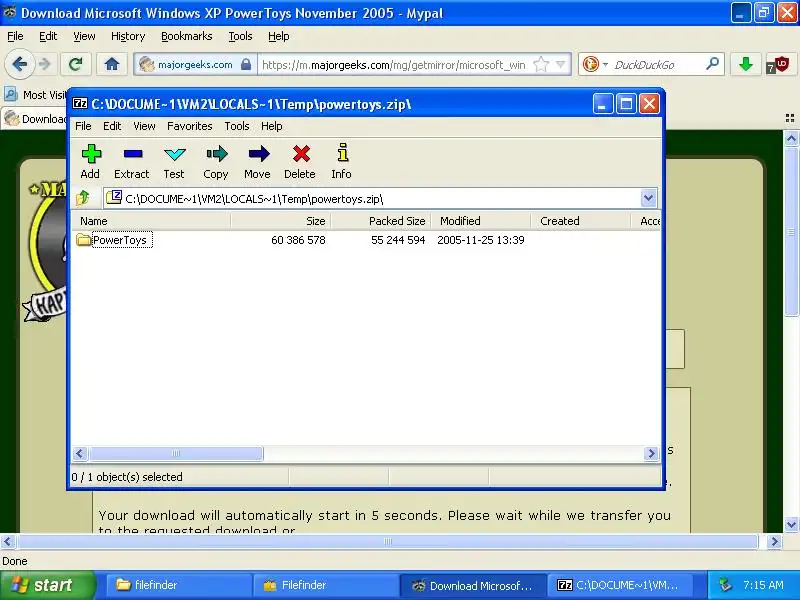This screenshot has height=600, width=800.
Task: Click the site security padlock icon
Action: (x=246, y=65)
